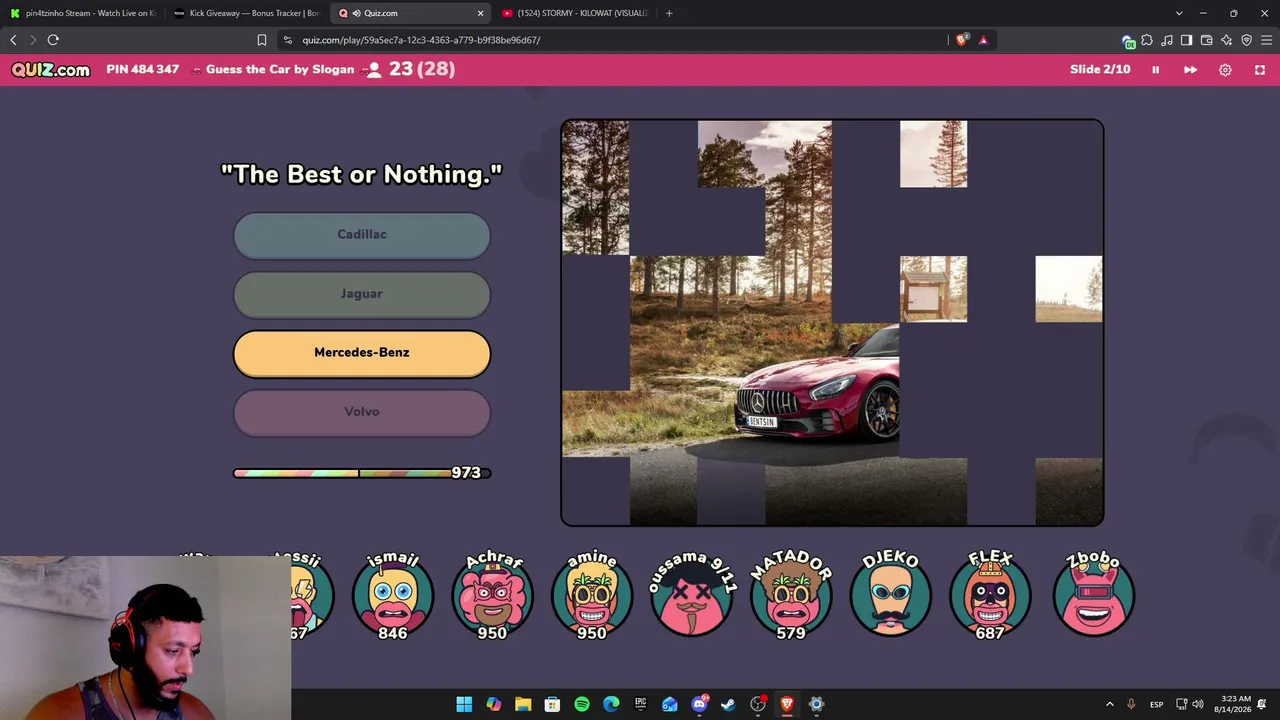Open Brave Leo AI assistant
Image resolution: width=1280 pixels, height=720 pixels.
pos(1226,40)
